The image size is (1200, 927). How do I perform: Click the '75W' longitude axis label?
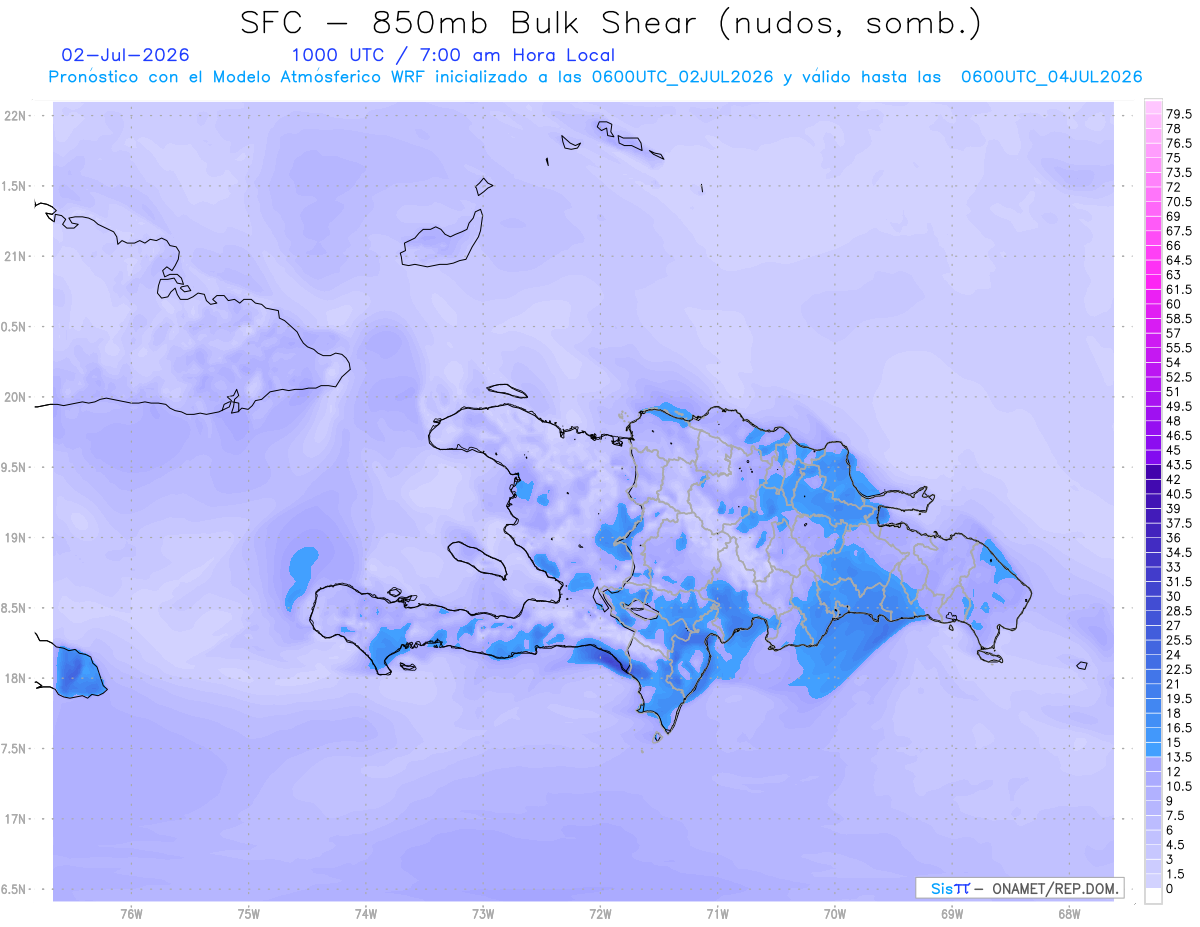pyautogui.click(x=249, y=914)
